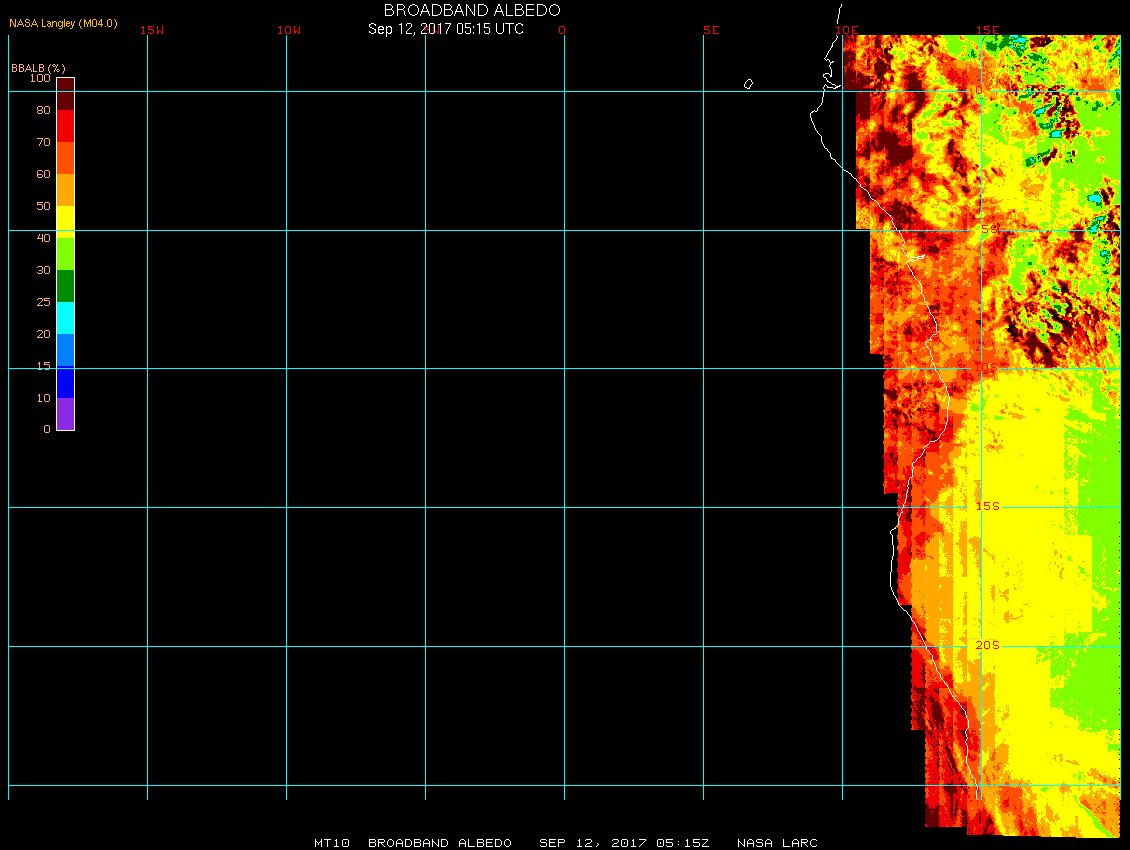This screenshot has height=850, width=1130.
Task: Pick the yellow 40-50% swatch in legend
Action: [65, 220]
